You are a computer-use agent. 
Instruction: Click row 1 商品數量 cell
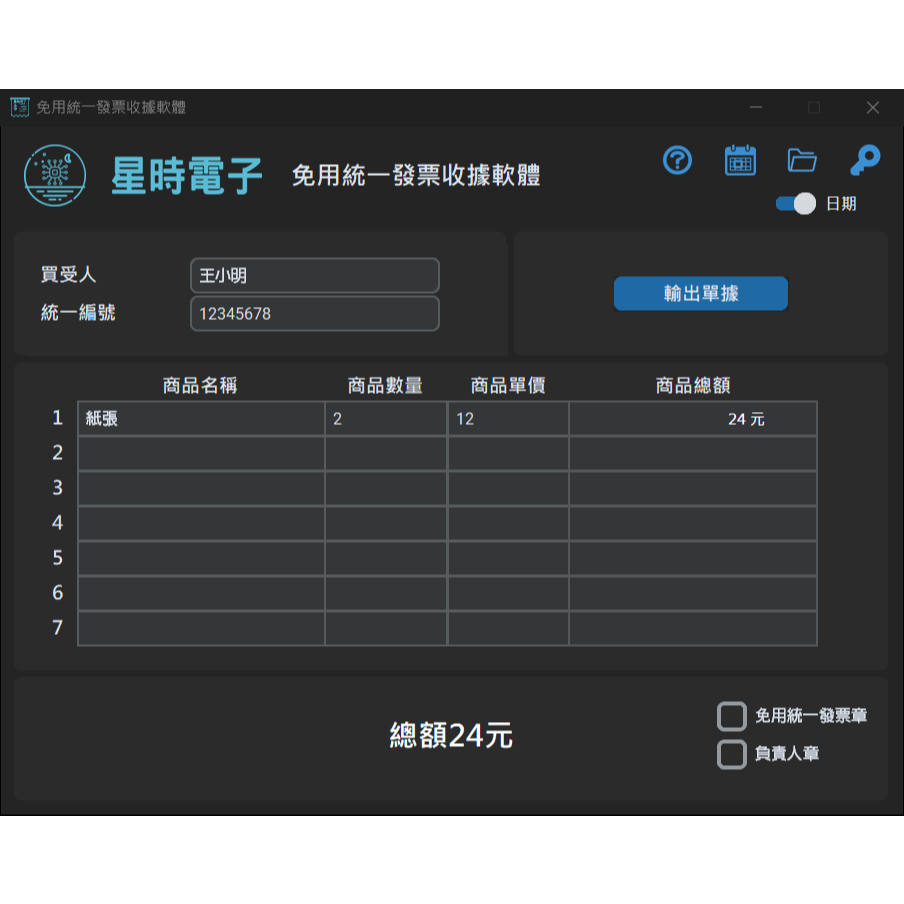(386, 419)
